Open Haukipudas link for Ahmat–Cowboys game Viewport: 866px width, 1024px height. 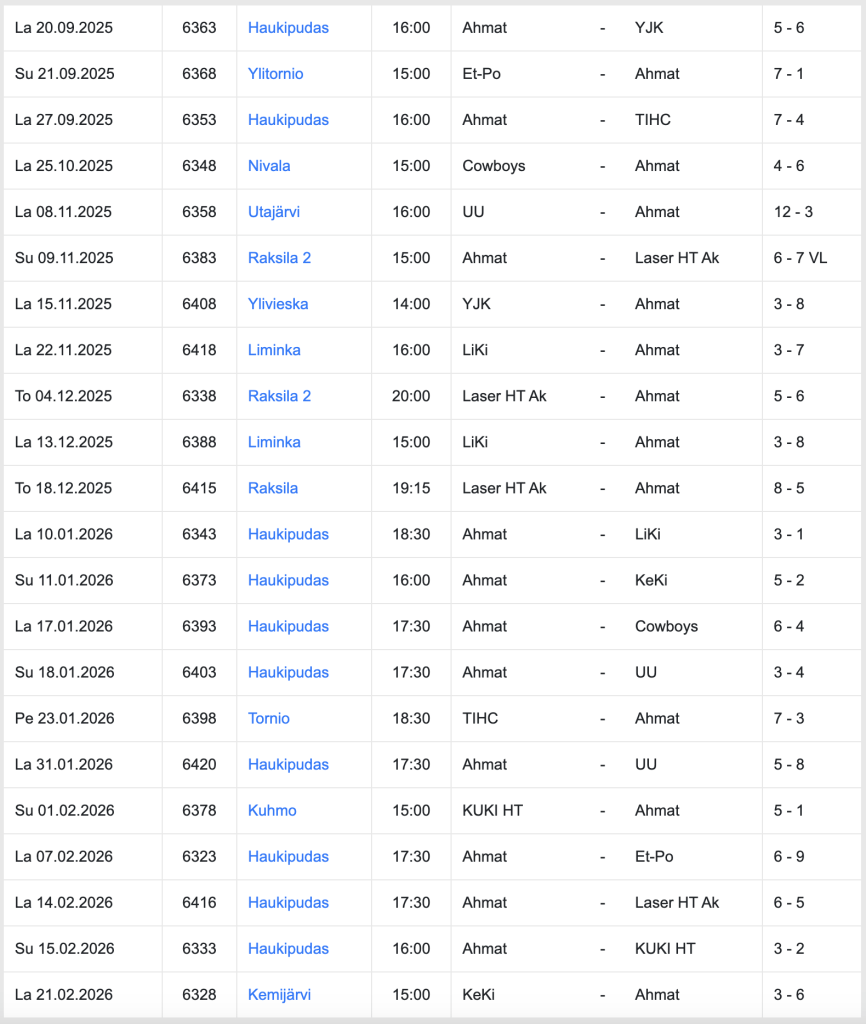288,626
